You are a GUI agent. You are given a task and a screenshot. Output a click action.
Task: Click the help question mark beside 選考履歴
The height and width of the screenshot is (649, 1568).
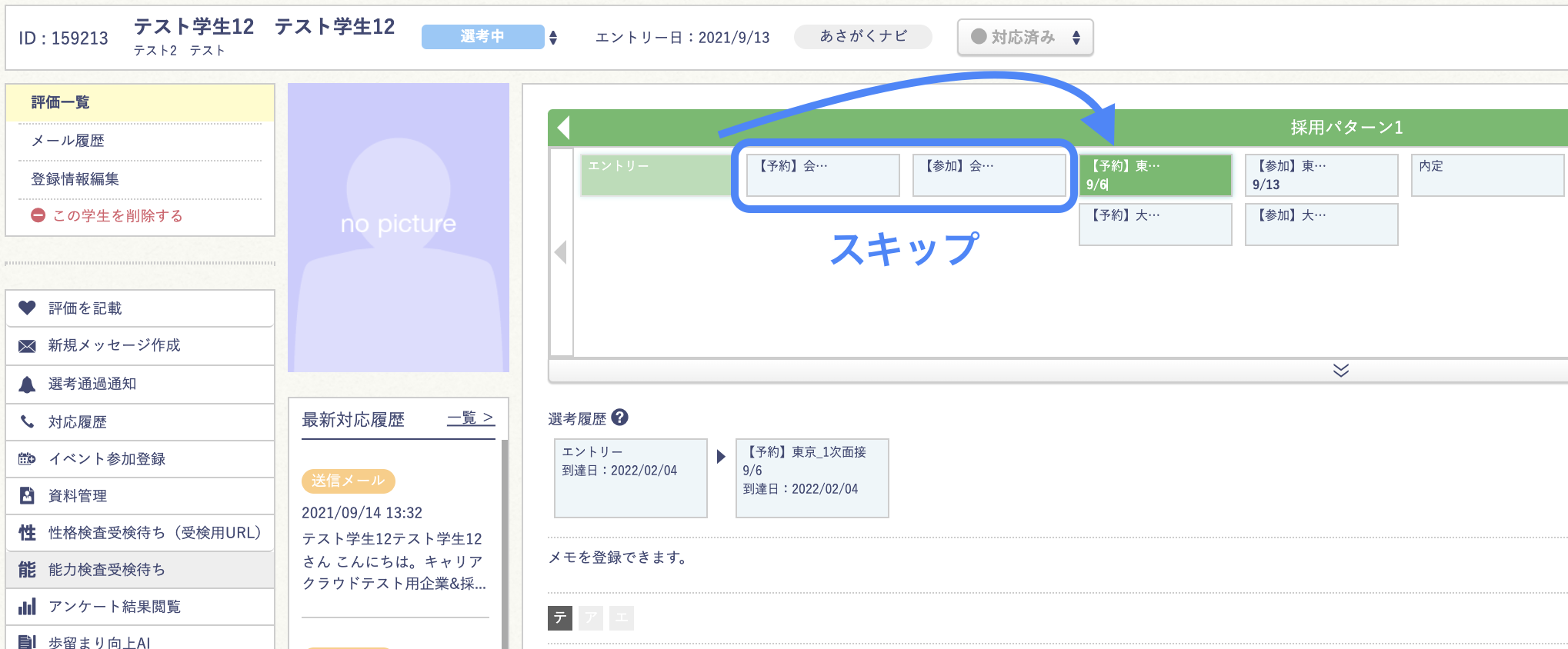point(620,418)
